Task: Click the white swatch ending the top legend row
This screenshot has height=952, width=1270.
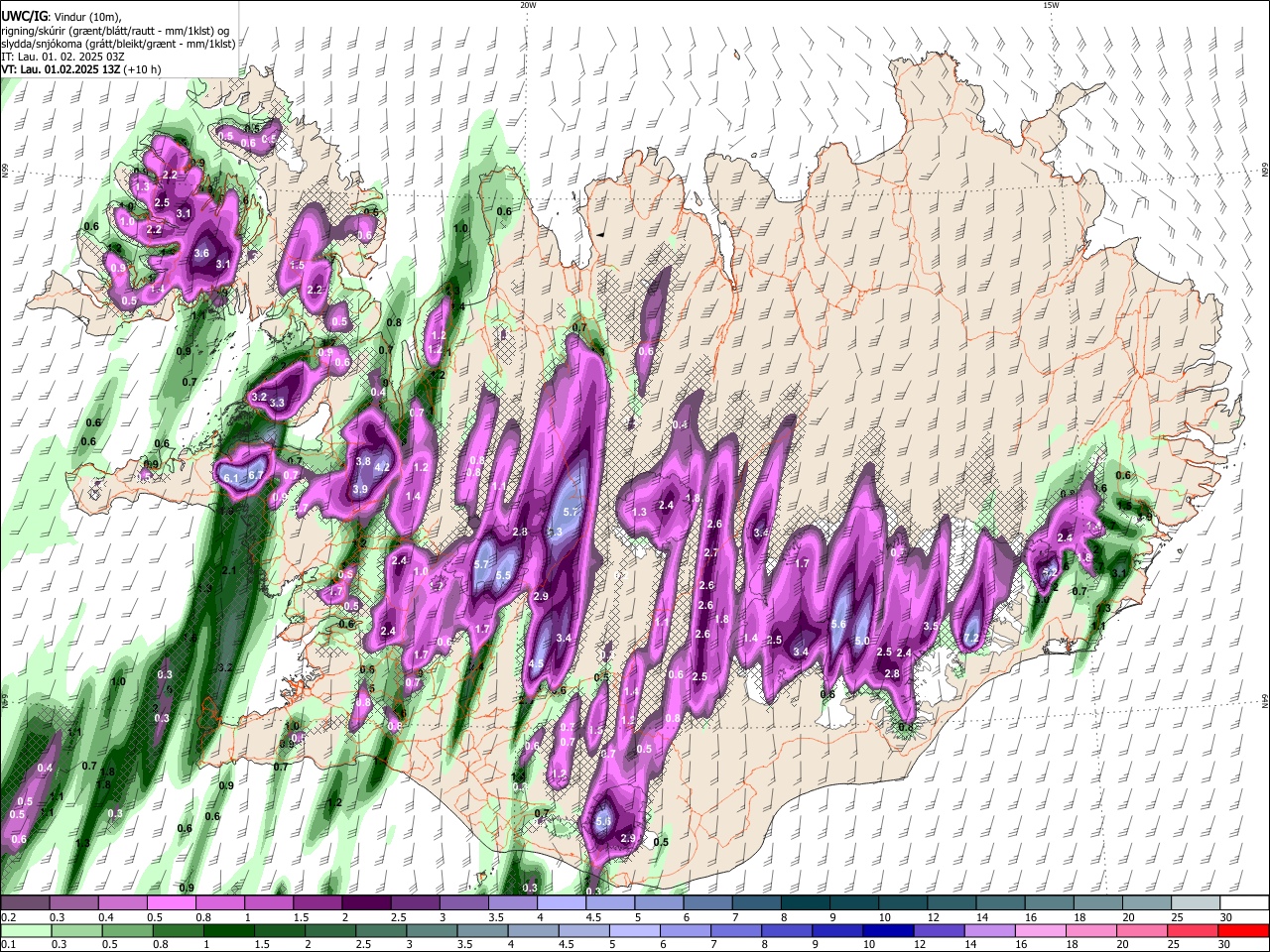Action: coord(1244,903)
